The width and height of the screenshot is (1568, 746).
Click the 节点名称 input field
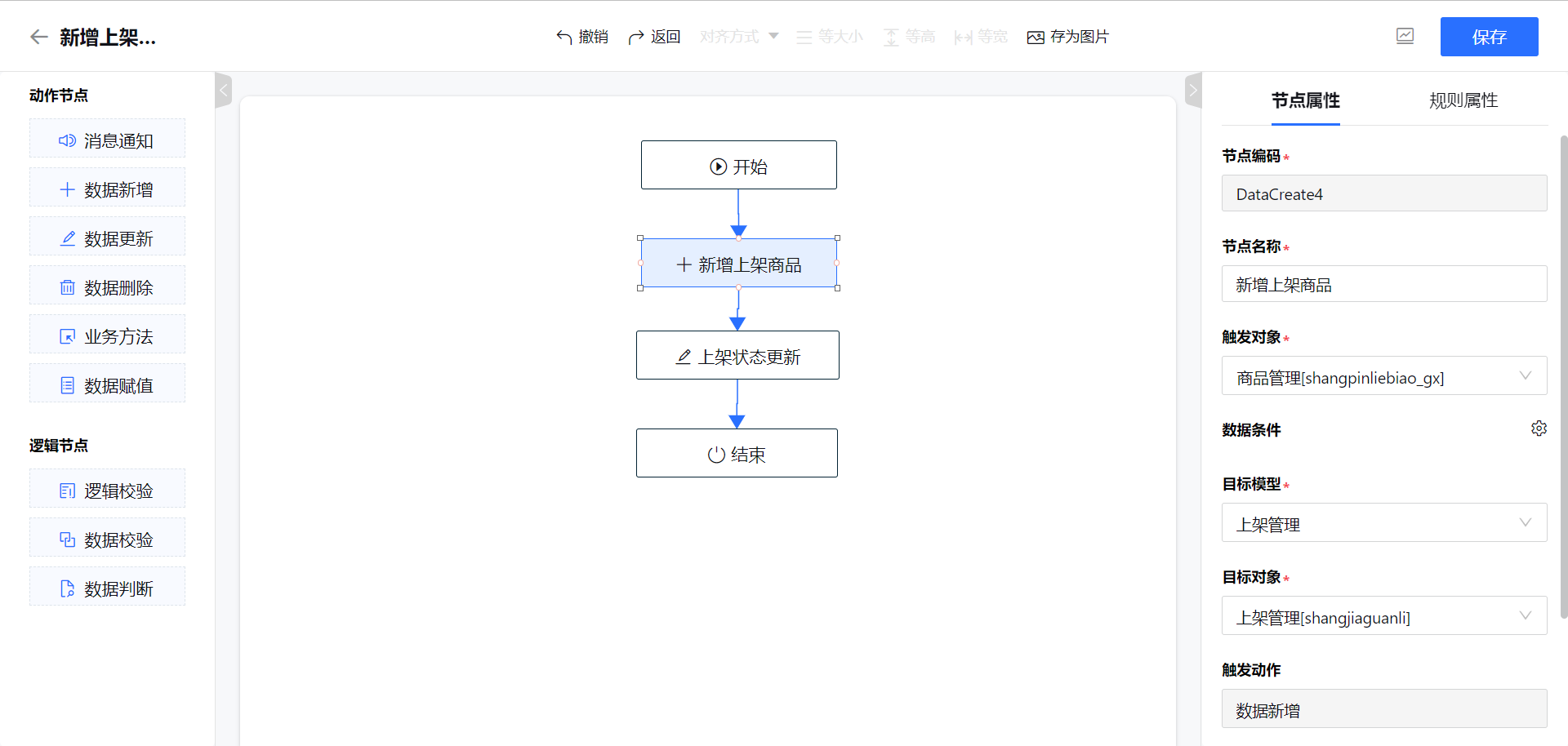coord(1384,284)
